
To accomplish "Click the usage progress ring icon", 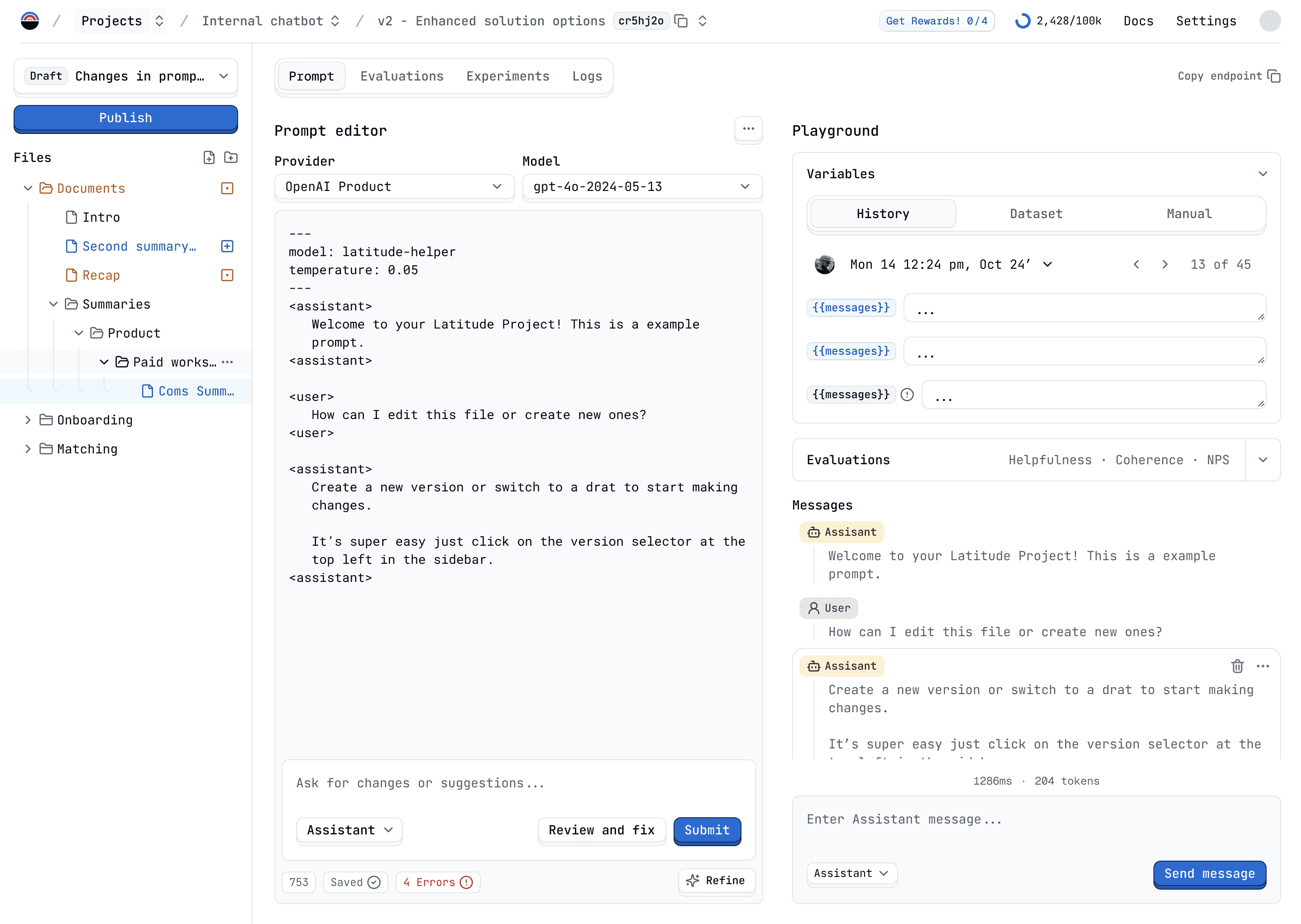I will 1022,21.
